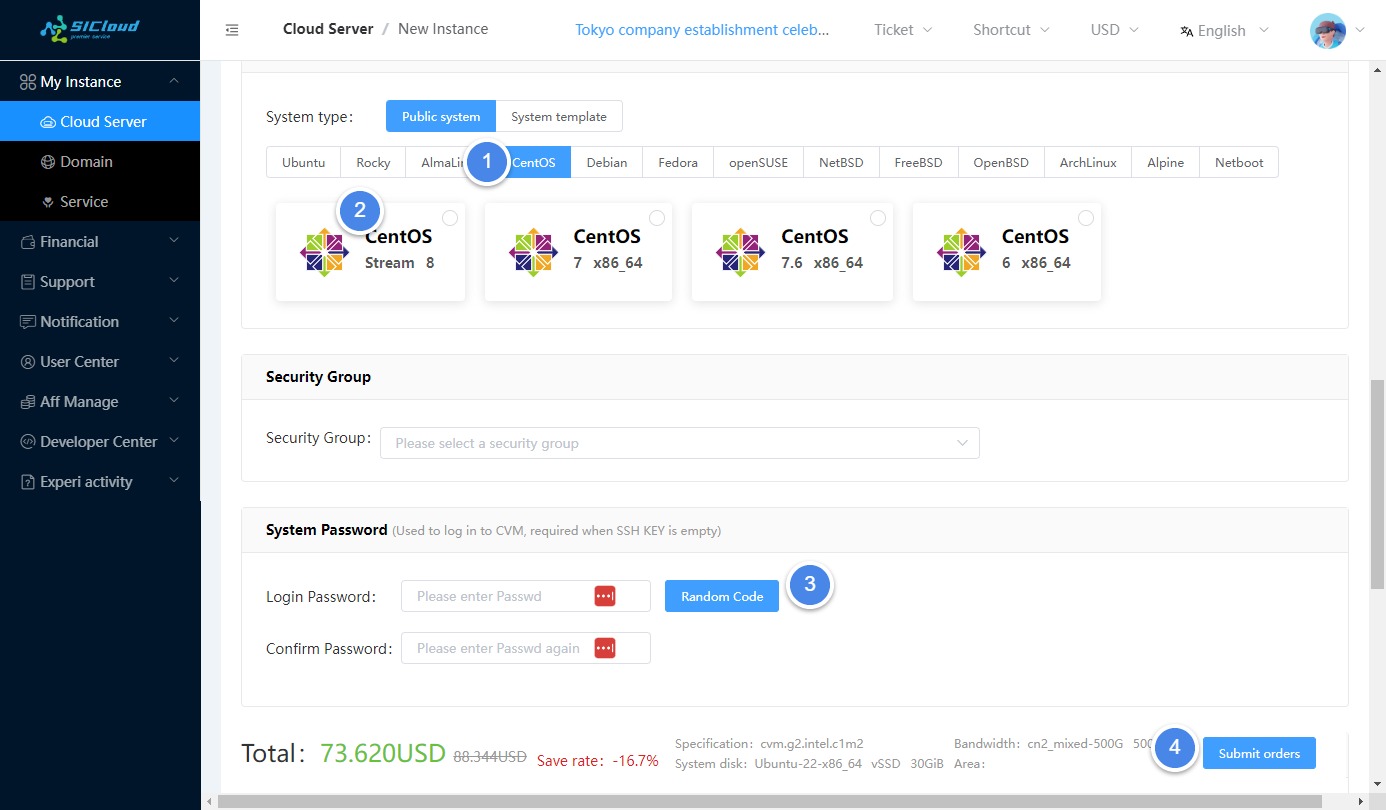The image size is (1386, 810).
Task: Click the user avatar icon
Action: [x=1327, y=30]
